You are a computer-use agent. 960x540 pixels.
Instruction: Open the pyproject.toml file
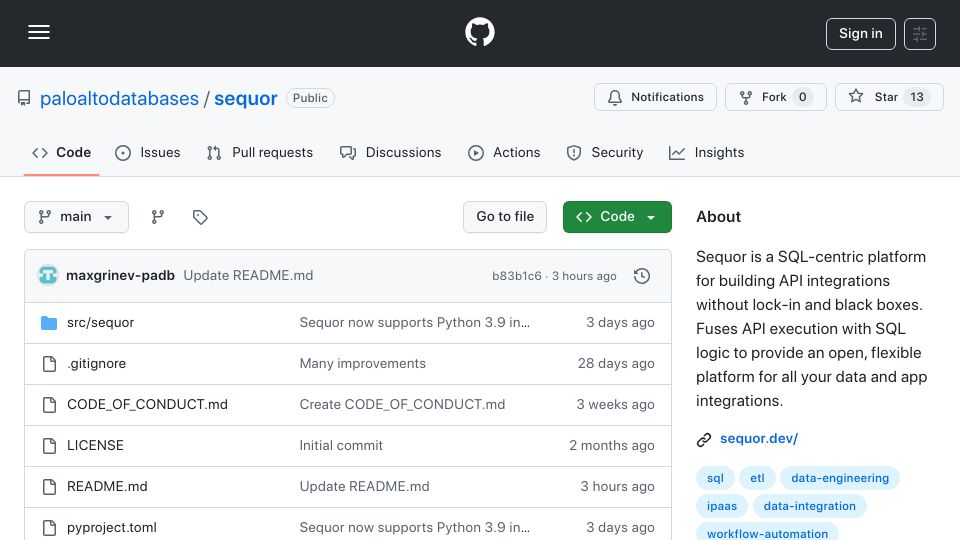(111, 528)
